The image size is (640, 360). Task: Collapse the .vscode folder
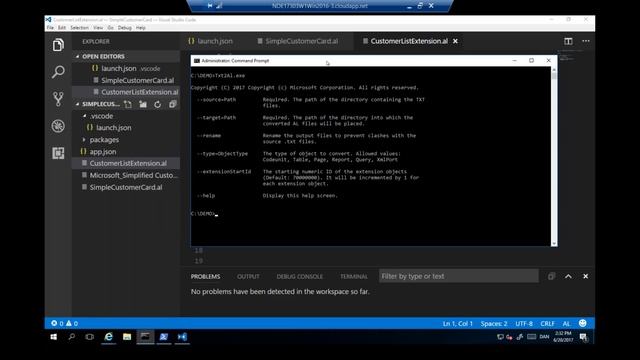point(84,116)
